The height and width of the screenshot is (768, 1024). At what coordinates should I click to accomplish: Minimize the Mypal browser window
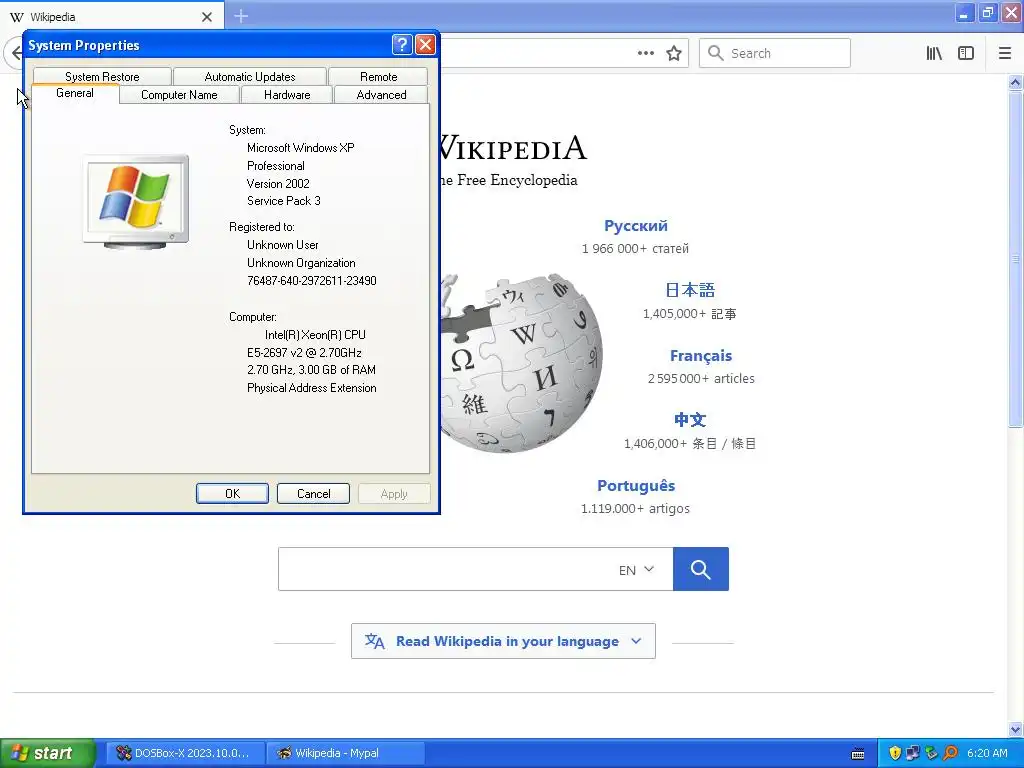tap(964, 13)
